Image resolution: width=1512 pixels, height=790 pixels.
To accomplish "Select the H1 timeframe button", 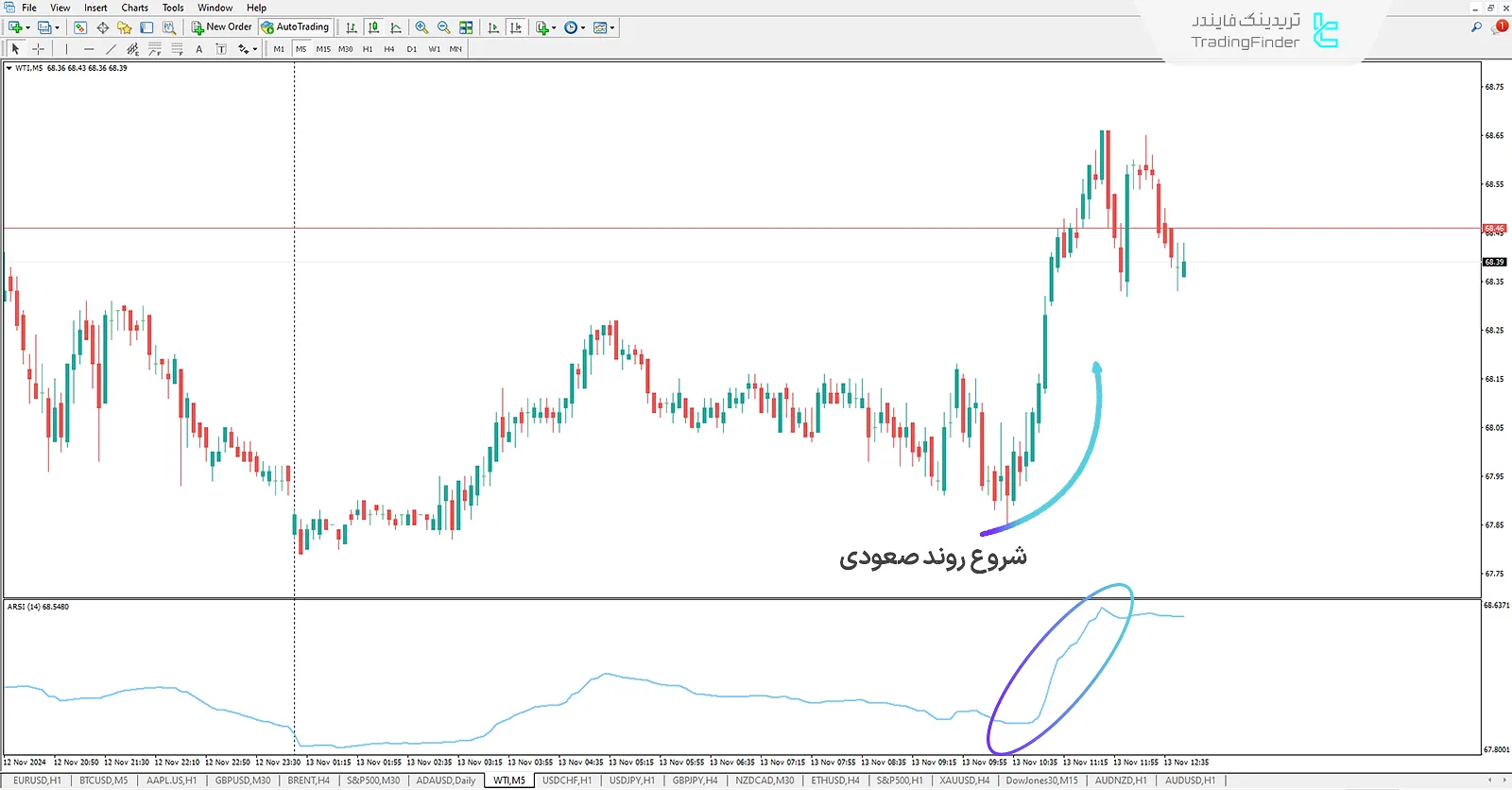I will [368, 49].
